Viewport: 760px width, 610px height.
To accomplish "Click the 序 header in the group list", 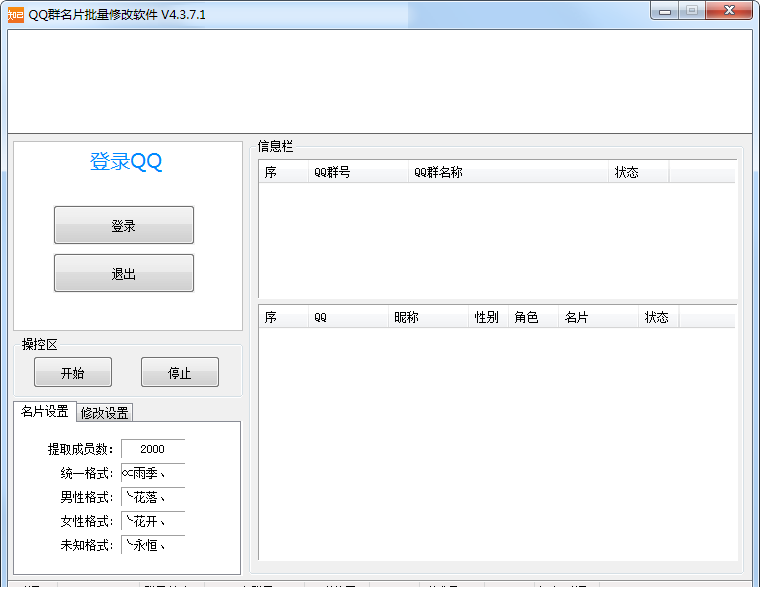I will click(284, 172).
